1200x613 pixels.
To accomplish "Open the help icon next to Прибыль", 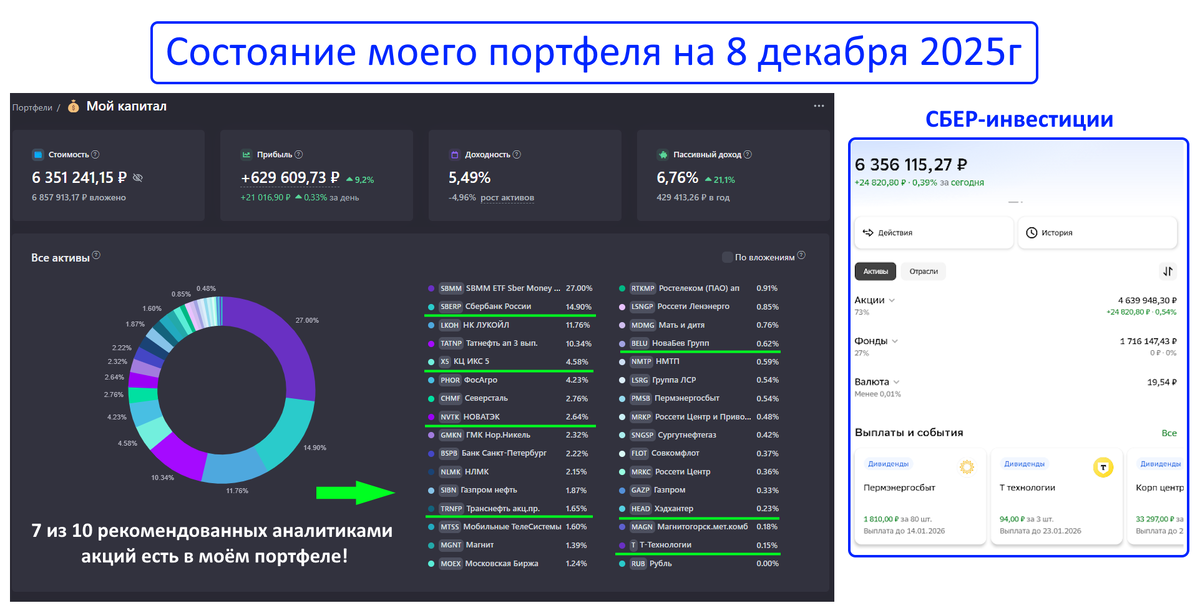I will tap(299, 155).
